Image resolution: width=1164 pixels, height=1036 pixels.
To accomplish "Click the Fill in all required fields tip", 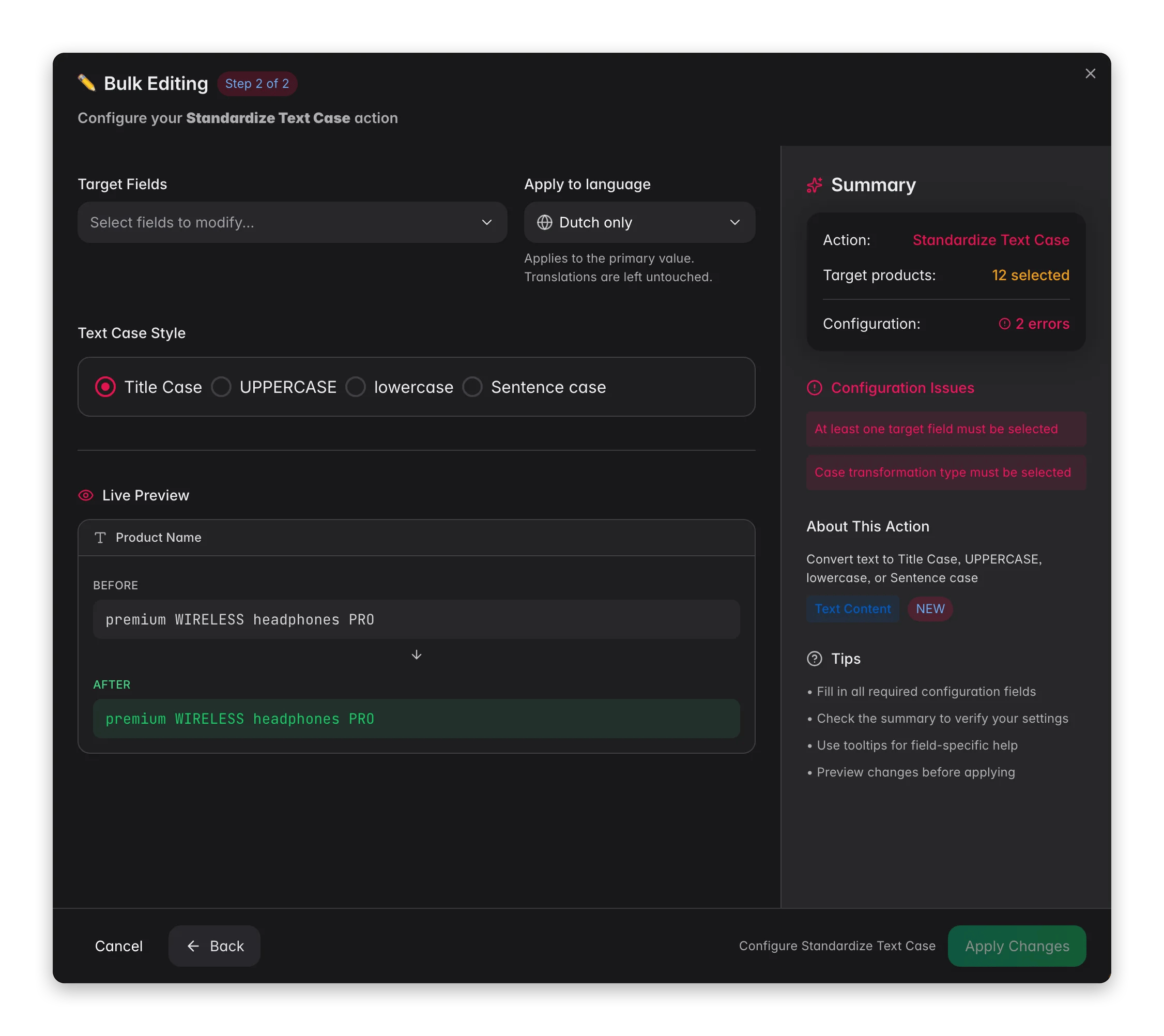I will click(926, 691).
